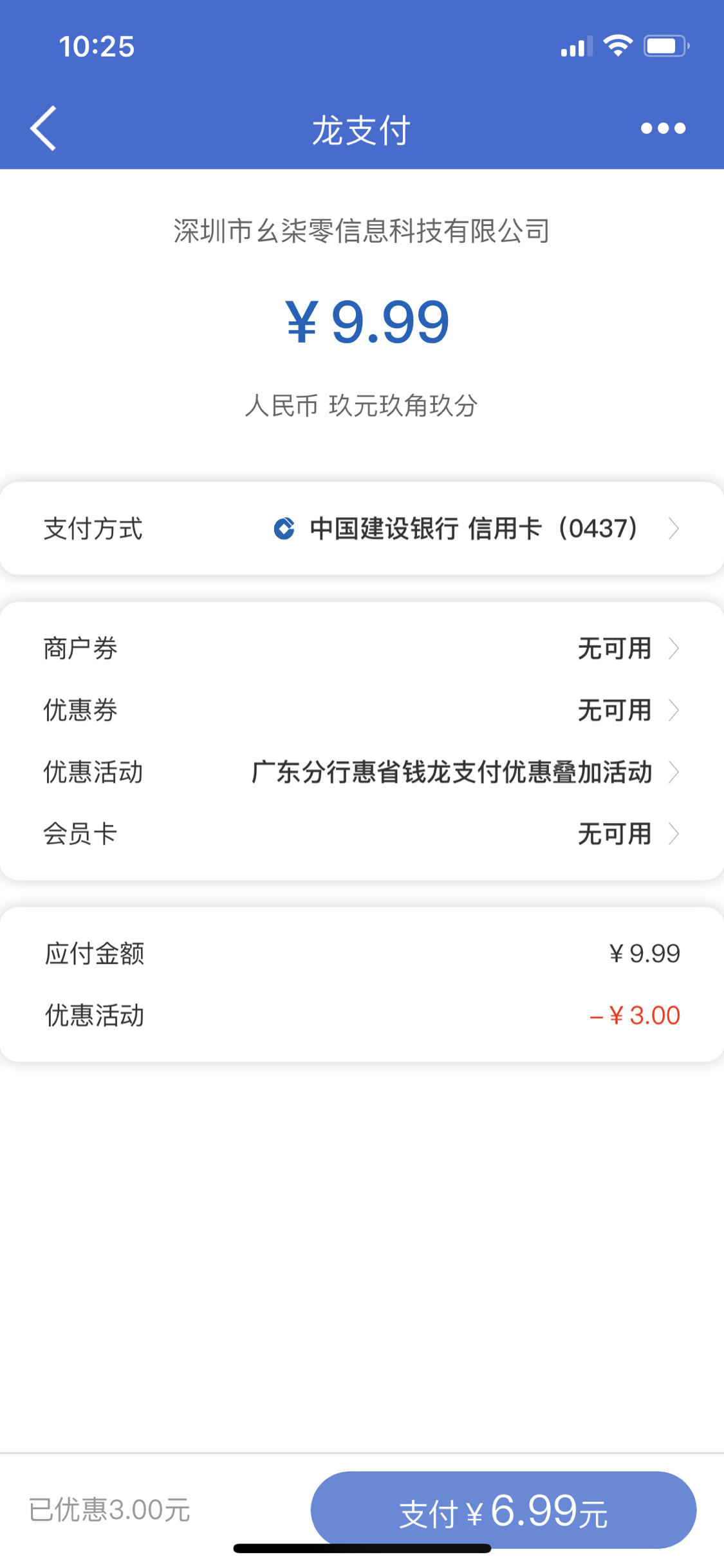Expand the 优惠券 row chevron
Viewport: 724px width, 1568px height.
(x=673, y=710)
